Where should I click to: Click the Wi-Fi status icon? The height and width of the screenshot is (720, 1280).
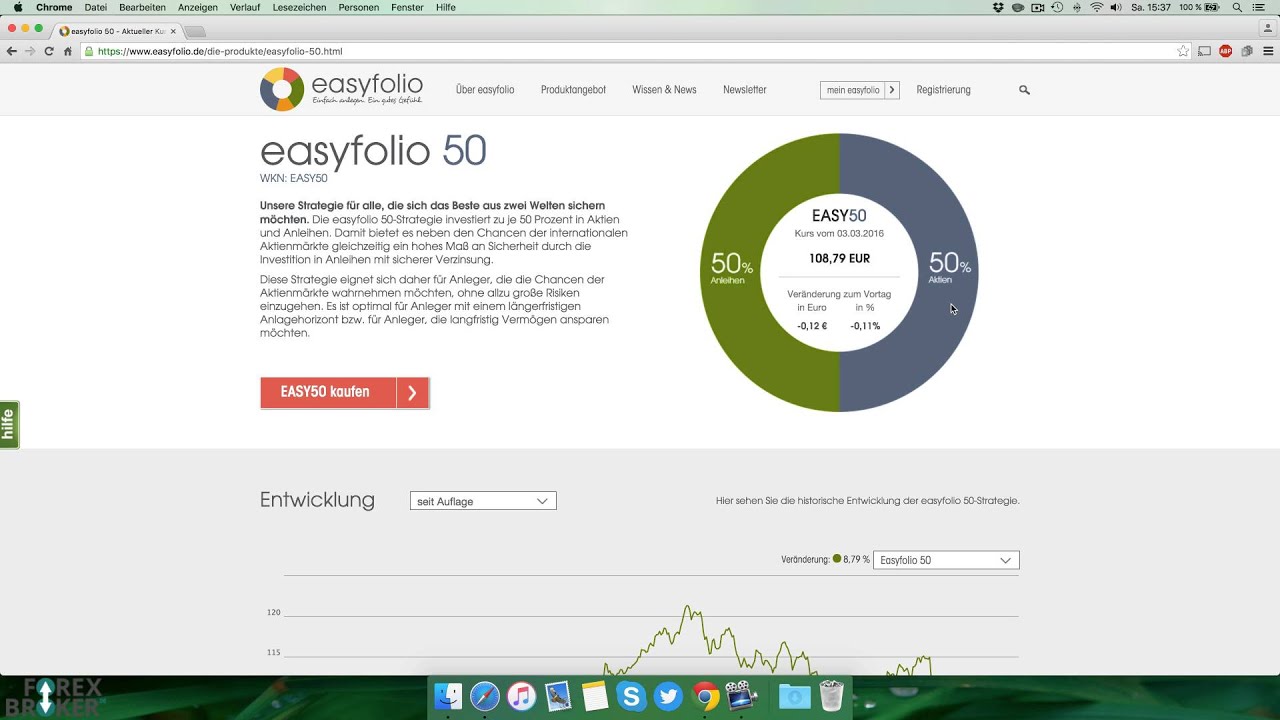click(x=1096, y=7)
